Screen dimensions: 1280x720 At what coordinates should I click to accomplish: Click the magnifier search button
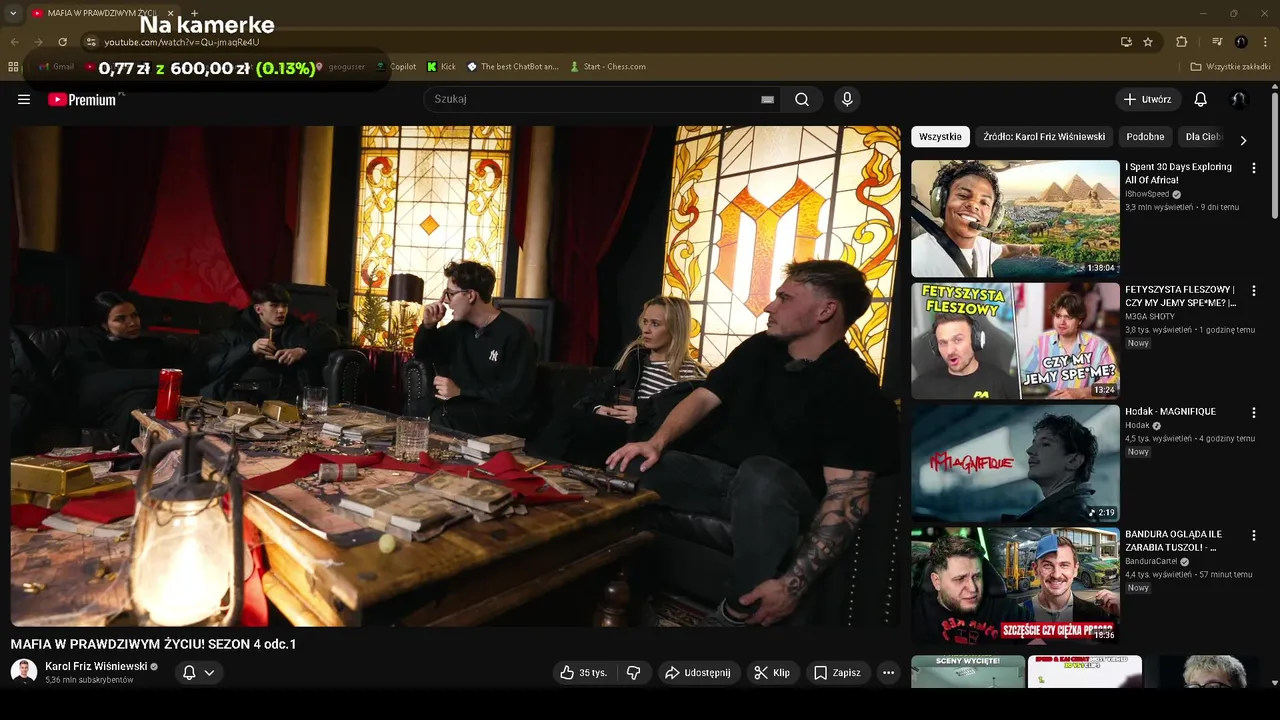click(802, 99)
